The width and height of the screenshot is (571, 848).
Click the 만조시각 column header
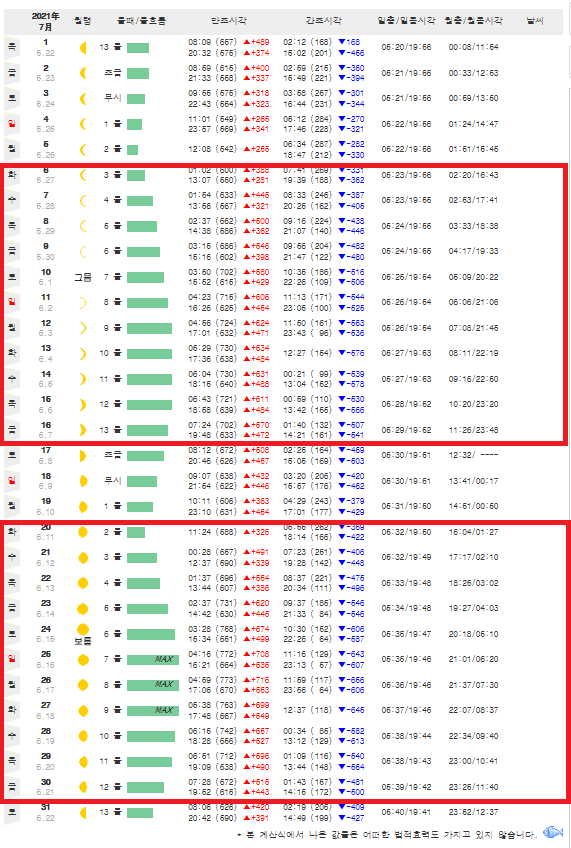229,21
